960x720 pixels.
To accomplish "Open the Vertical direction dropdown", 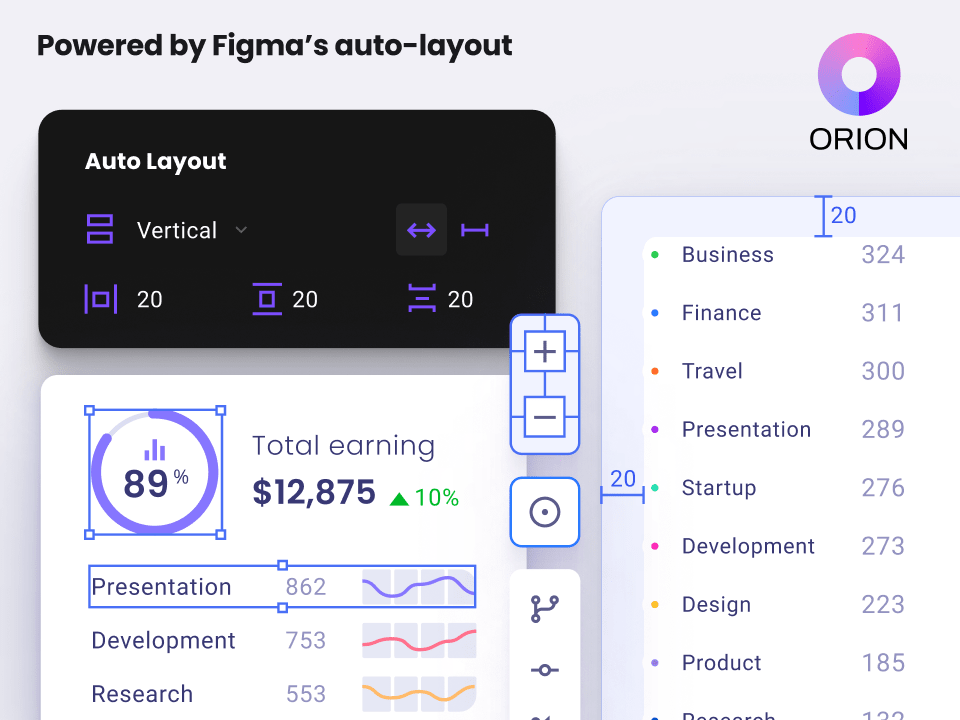I will (240, 230).
